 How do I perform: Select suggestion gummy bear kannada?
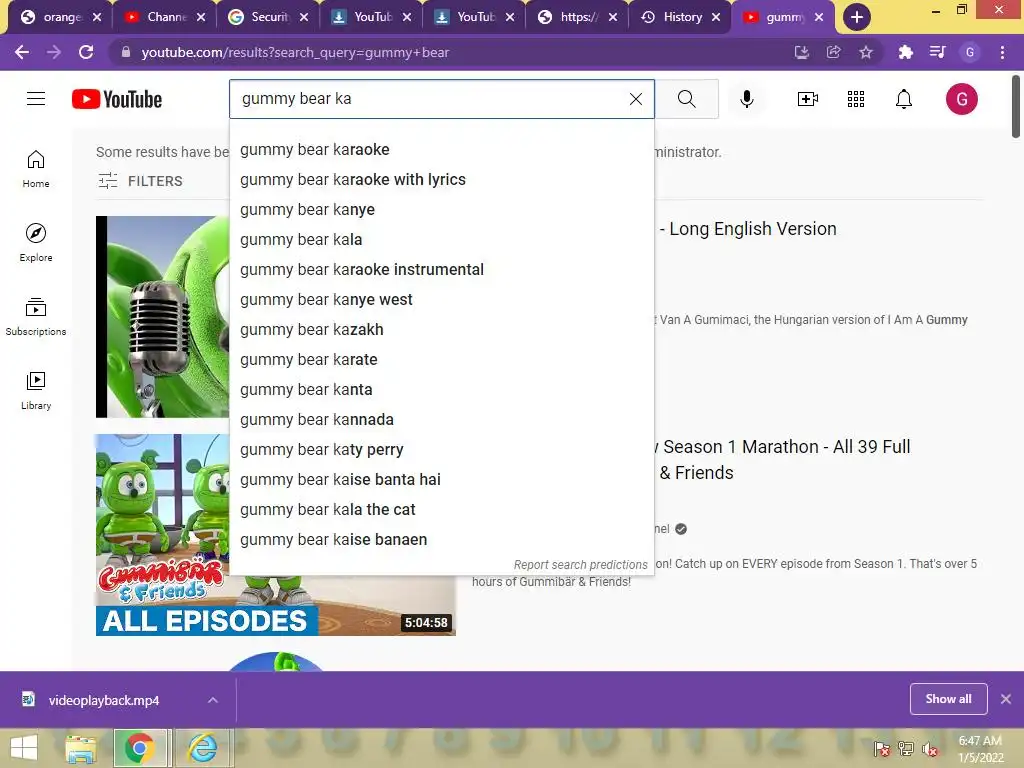coord(441,420)
